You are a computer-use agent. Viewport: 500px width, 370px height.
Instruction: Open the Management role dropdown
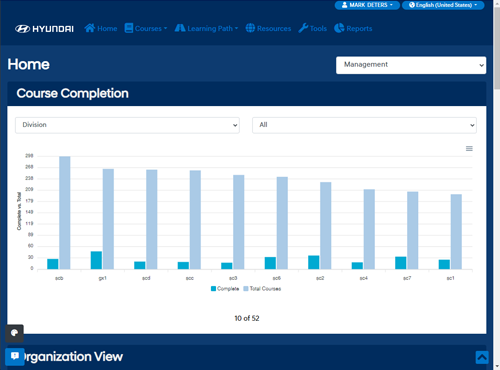pyautogui.click(x=411, y=65)
